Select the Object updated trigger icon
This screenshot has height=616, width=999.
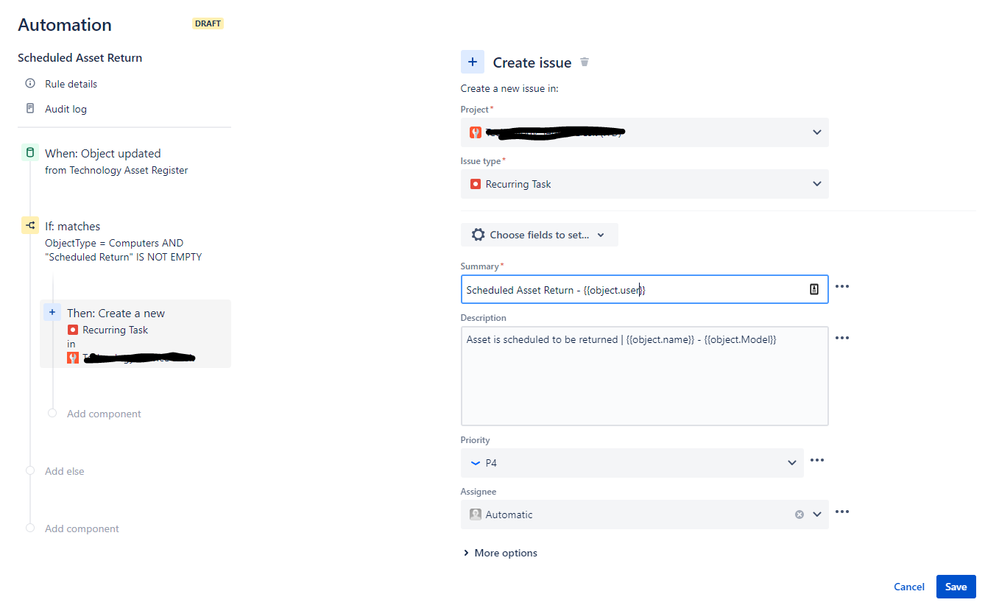[30, 153]
